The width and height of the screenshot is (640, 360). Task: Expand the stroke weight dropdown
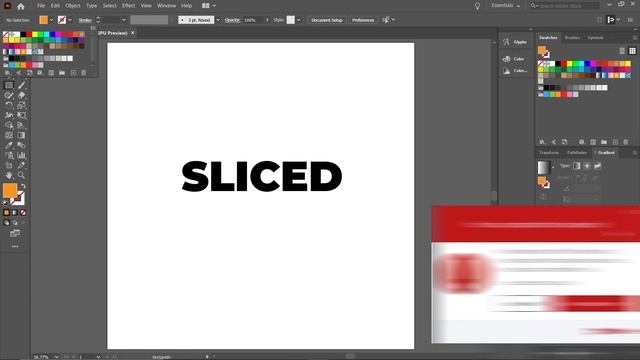point(124,20)
